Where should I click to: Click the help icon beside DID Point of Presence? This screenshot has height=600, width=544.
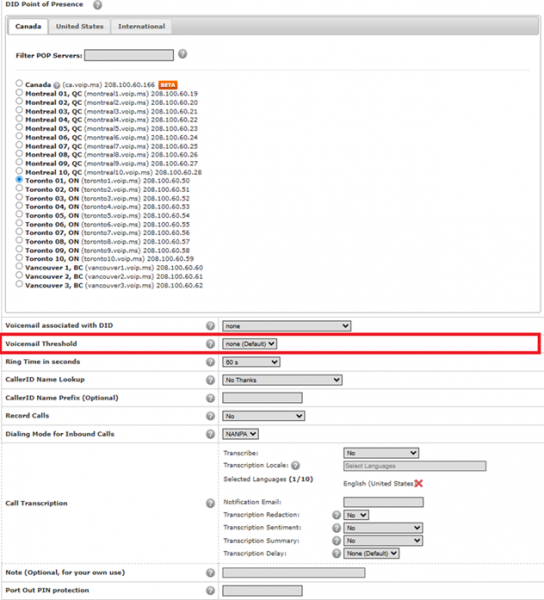[x=98, y=5]
